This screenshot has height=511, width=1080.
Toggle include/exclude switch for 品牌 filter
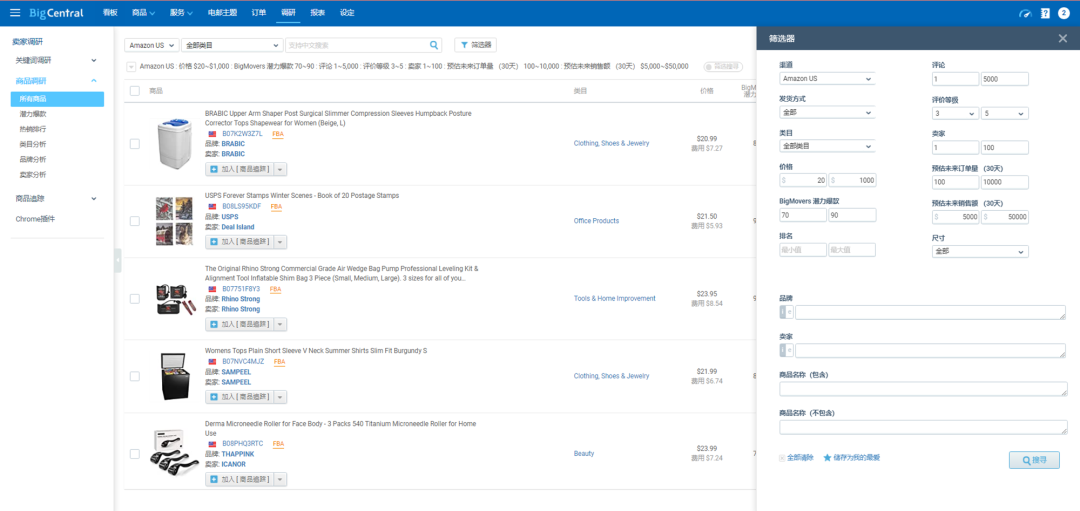(786, 312)
